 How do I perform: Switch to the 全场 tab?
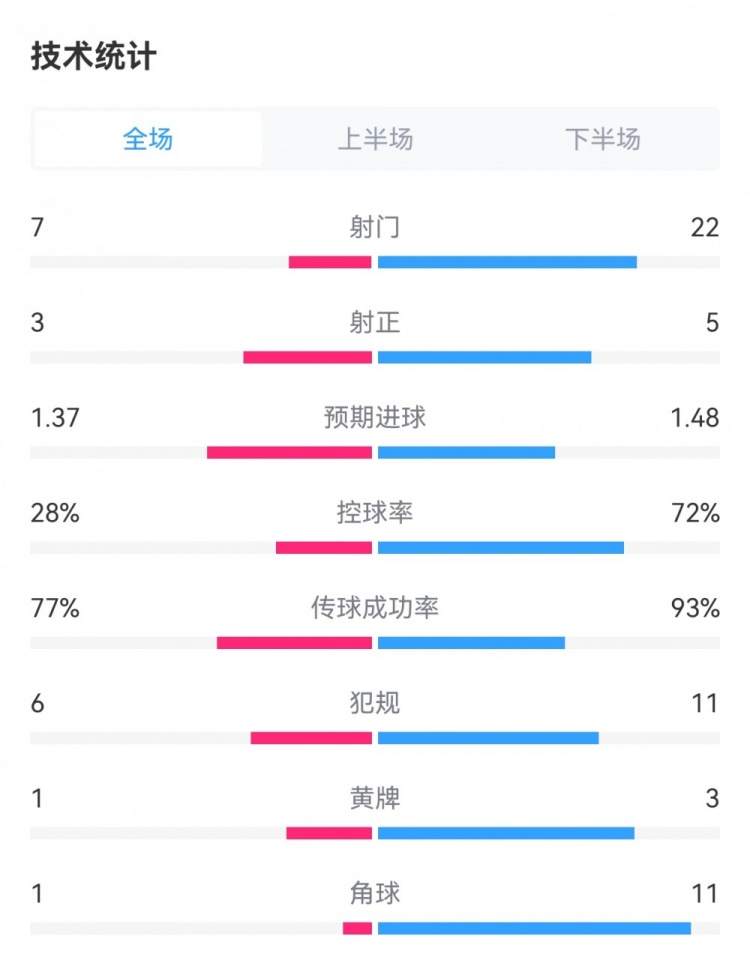coord(148,139)
